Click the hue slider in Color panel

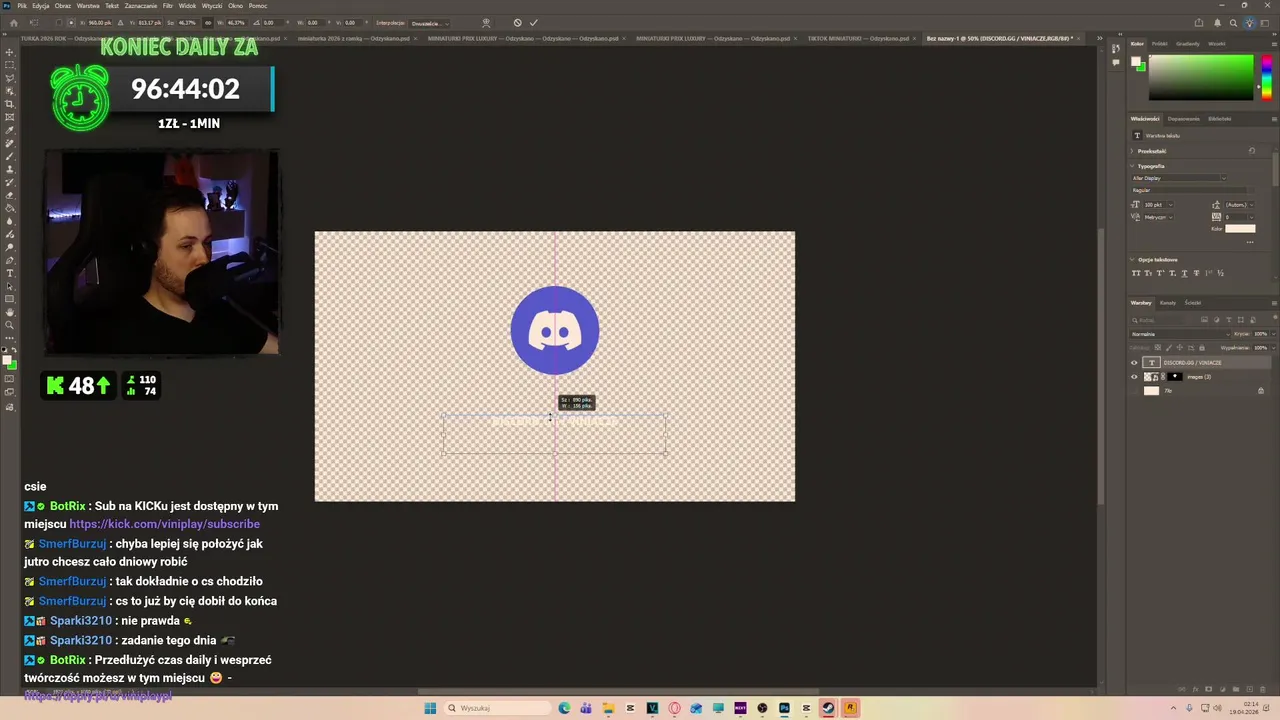click(x=1267, y=77)
